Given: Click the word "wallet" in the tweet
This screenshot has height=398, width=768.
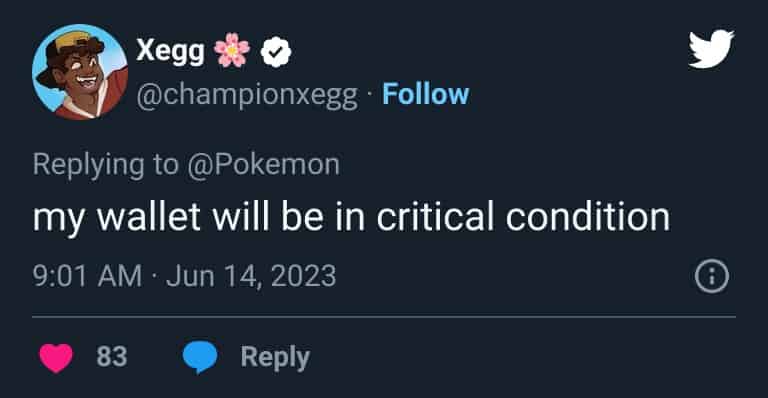Looking at the screenshot, I should (x=149, y=216).
